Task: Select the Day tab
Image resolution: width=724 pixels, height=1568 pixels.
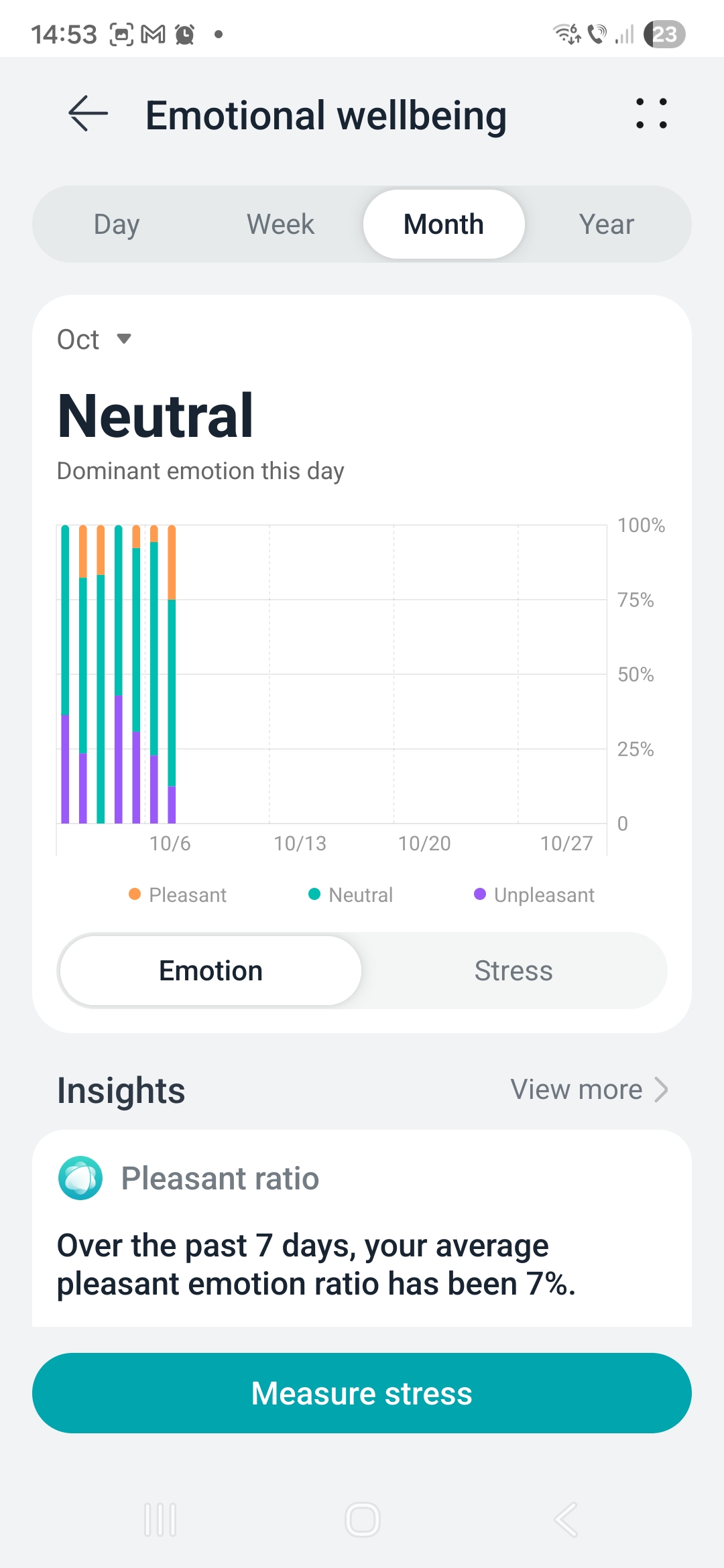Action: click(x=117, y=224)
